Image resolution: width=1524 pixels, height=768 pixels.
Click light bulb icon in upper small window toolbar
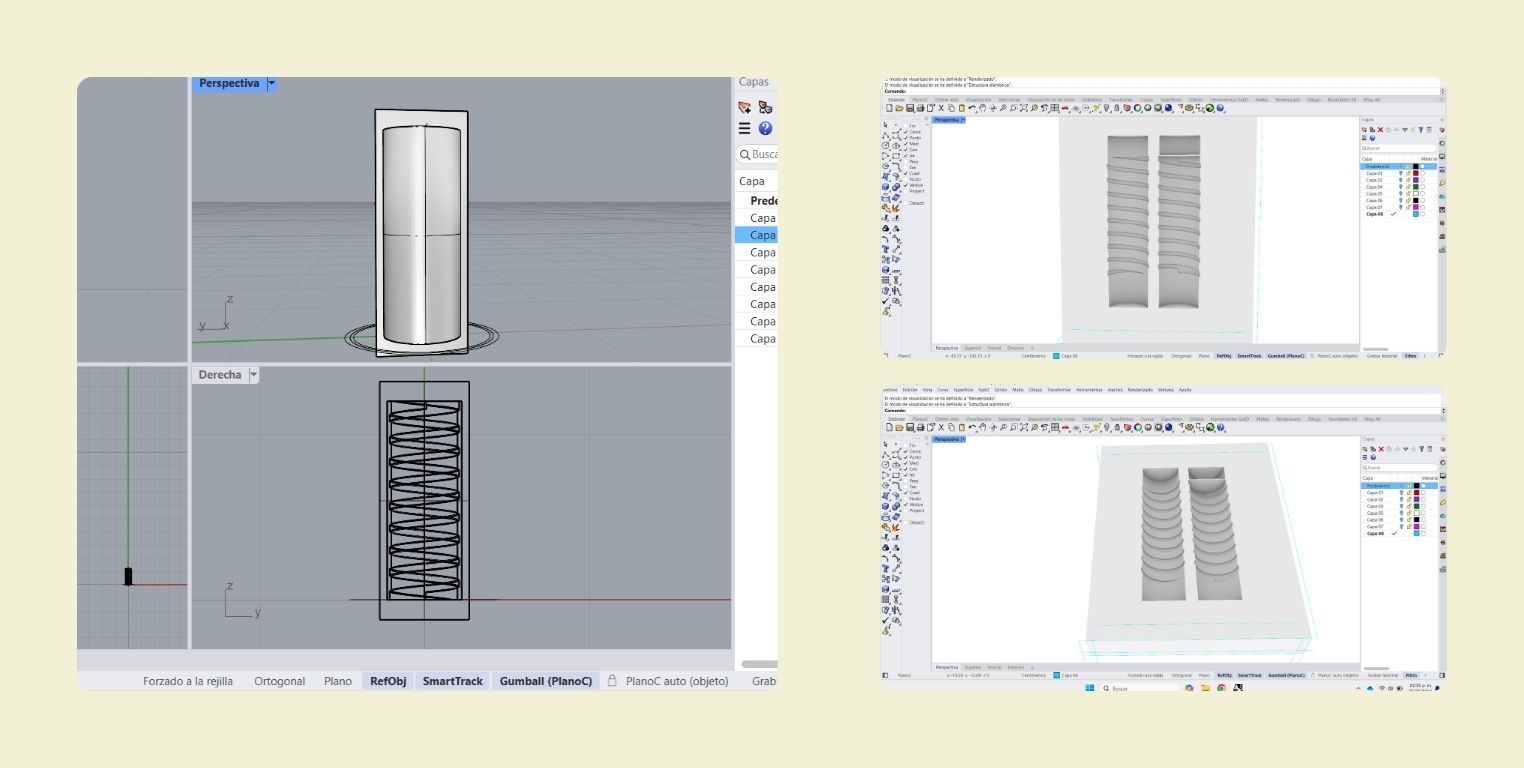point(1106,108)
